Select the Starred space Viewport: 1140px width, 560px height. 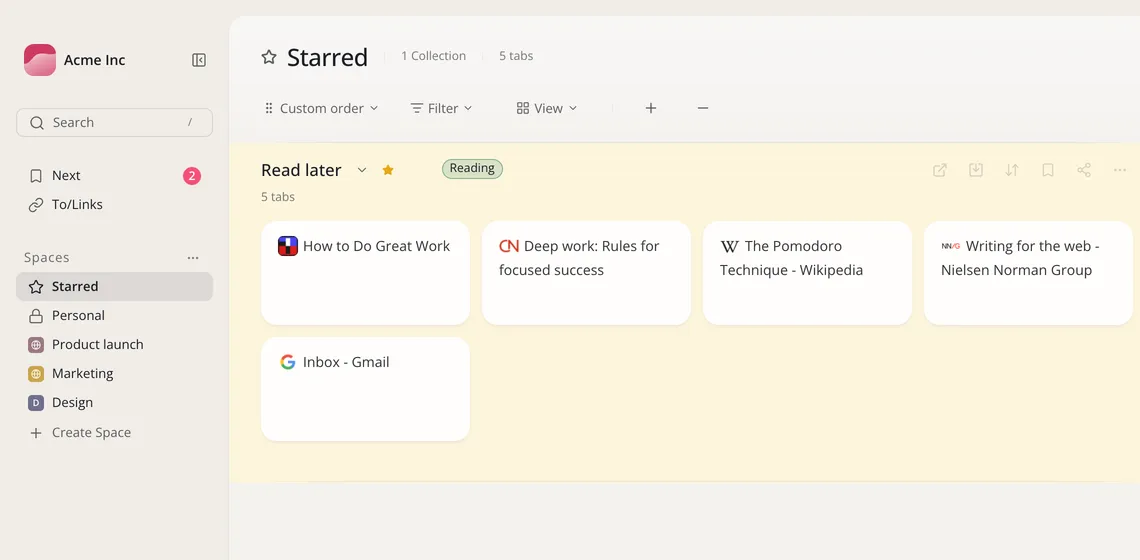[114, 287]
